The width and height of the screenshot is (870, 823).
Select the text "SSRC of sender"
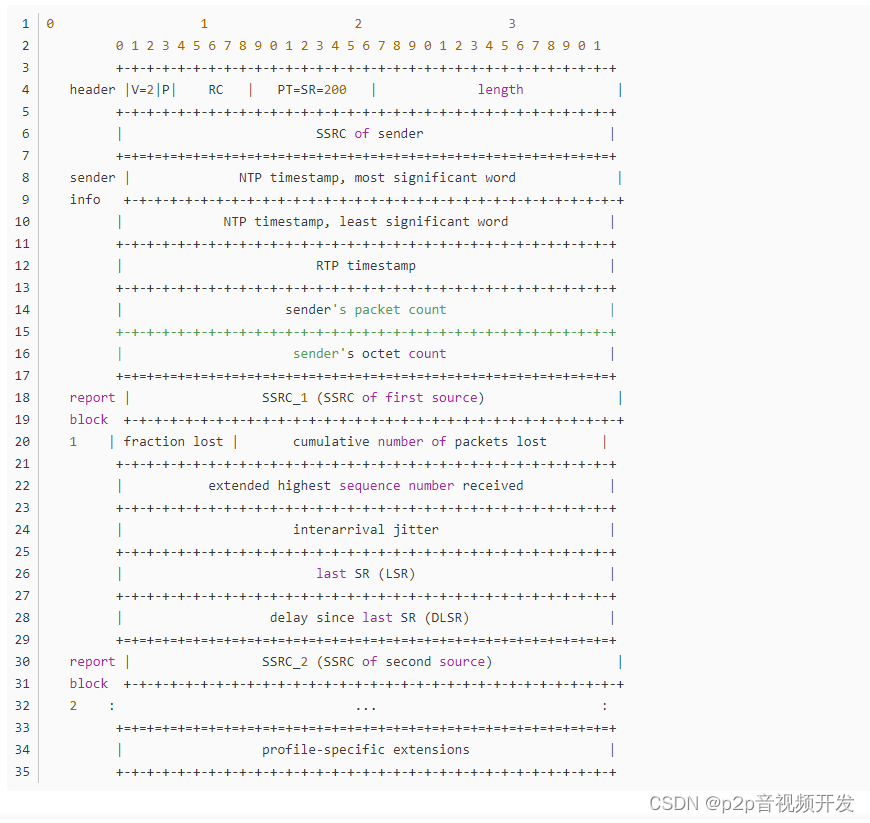(368, 133)
